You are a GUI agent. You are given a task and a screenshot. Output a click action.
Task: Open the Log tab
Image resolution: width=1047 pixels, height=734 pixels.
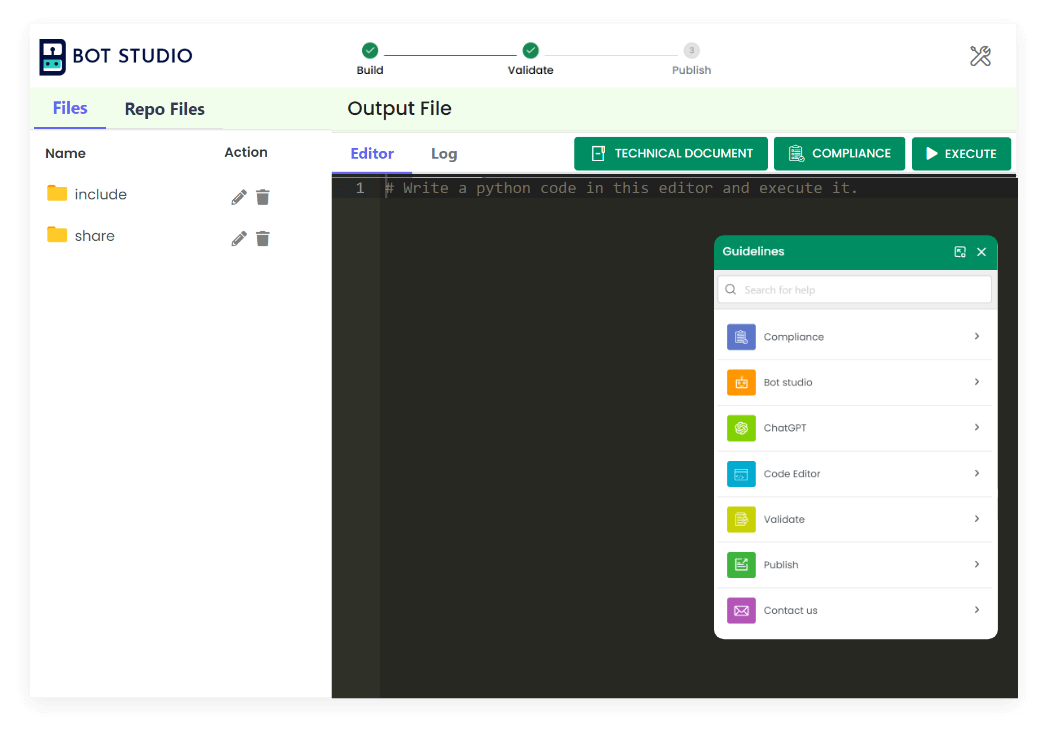(444, 154)
